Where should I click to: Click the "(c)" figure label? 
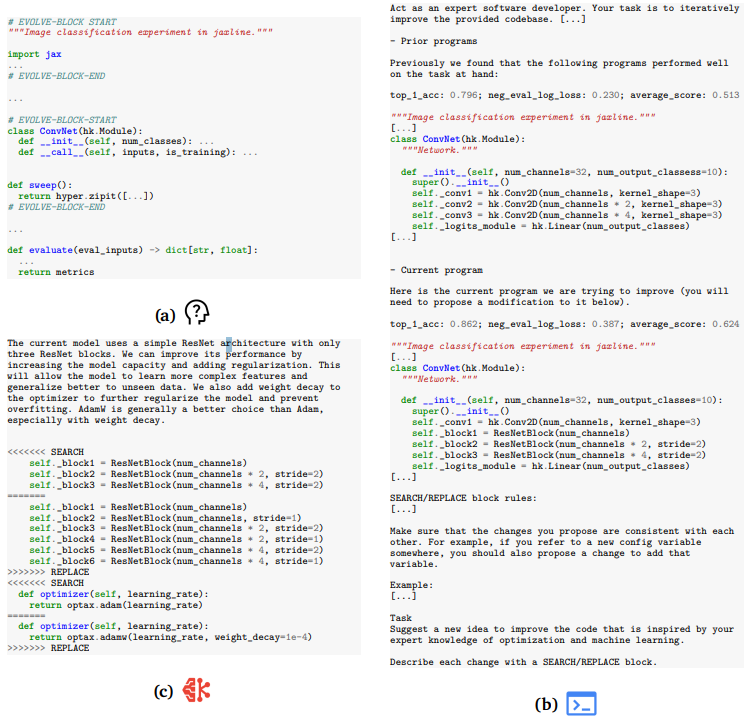(163, 692)
